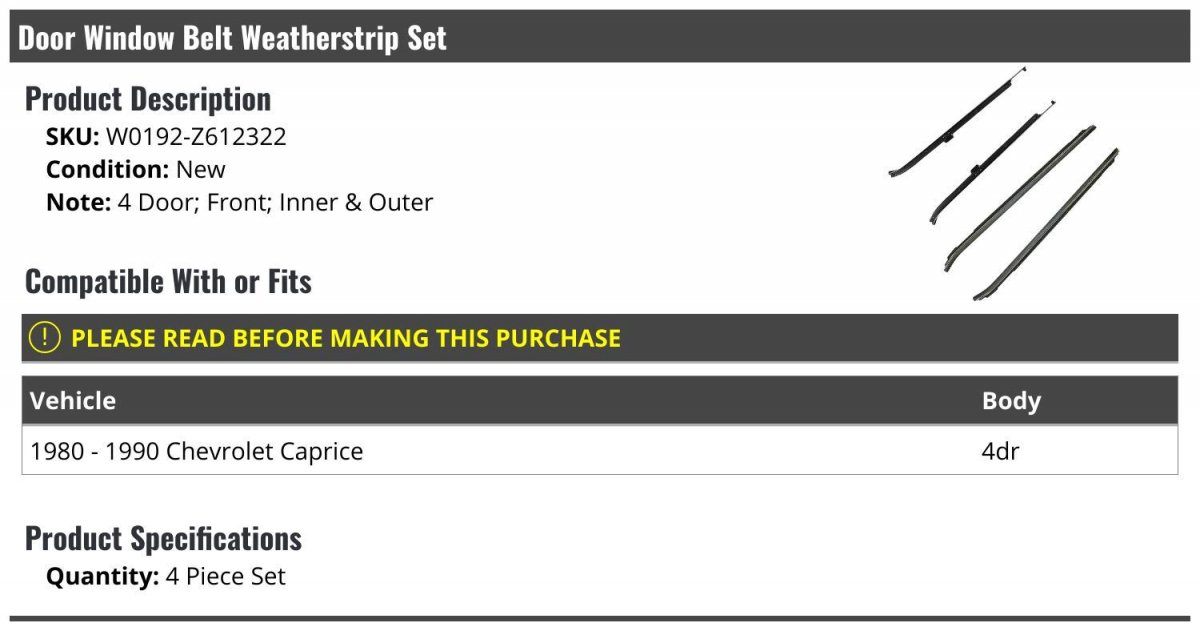Click the Vehicle column header
The image size is (1200, 631).
pos(73,400)
